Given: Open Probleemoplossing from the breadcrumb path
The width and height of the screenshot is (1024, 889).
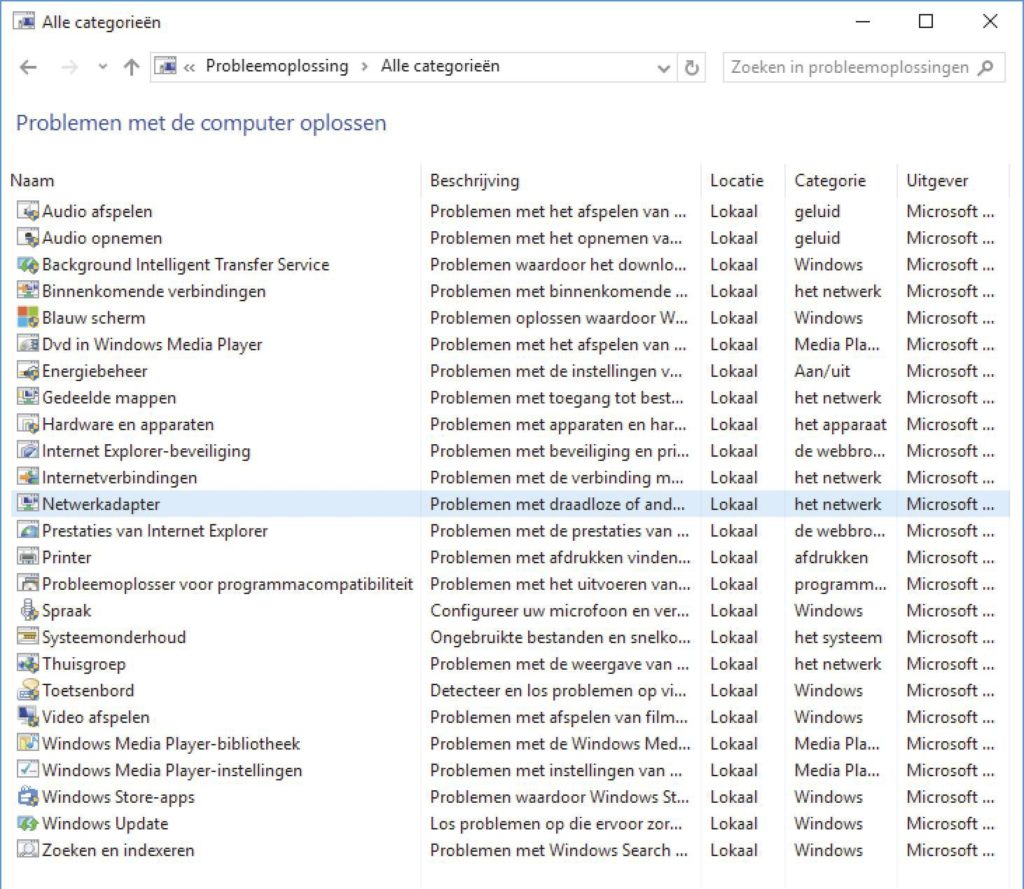Looking at the screenshot, I should pos(276,67).
